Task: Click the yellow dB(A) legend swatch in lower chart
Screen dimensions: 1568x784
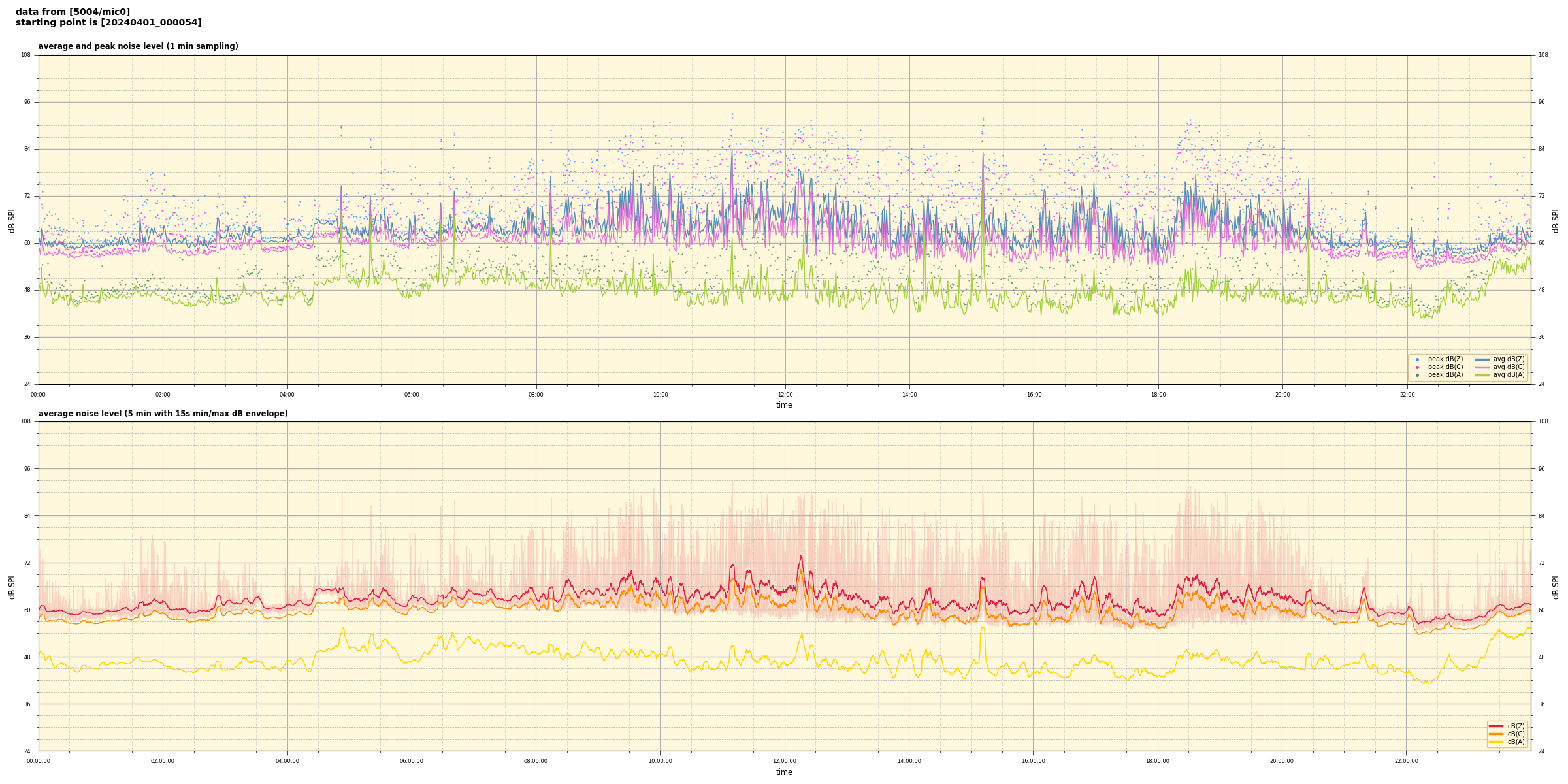Action: [1496, 742]
